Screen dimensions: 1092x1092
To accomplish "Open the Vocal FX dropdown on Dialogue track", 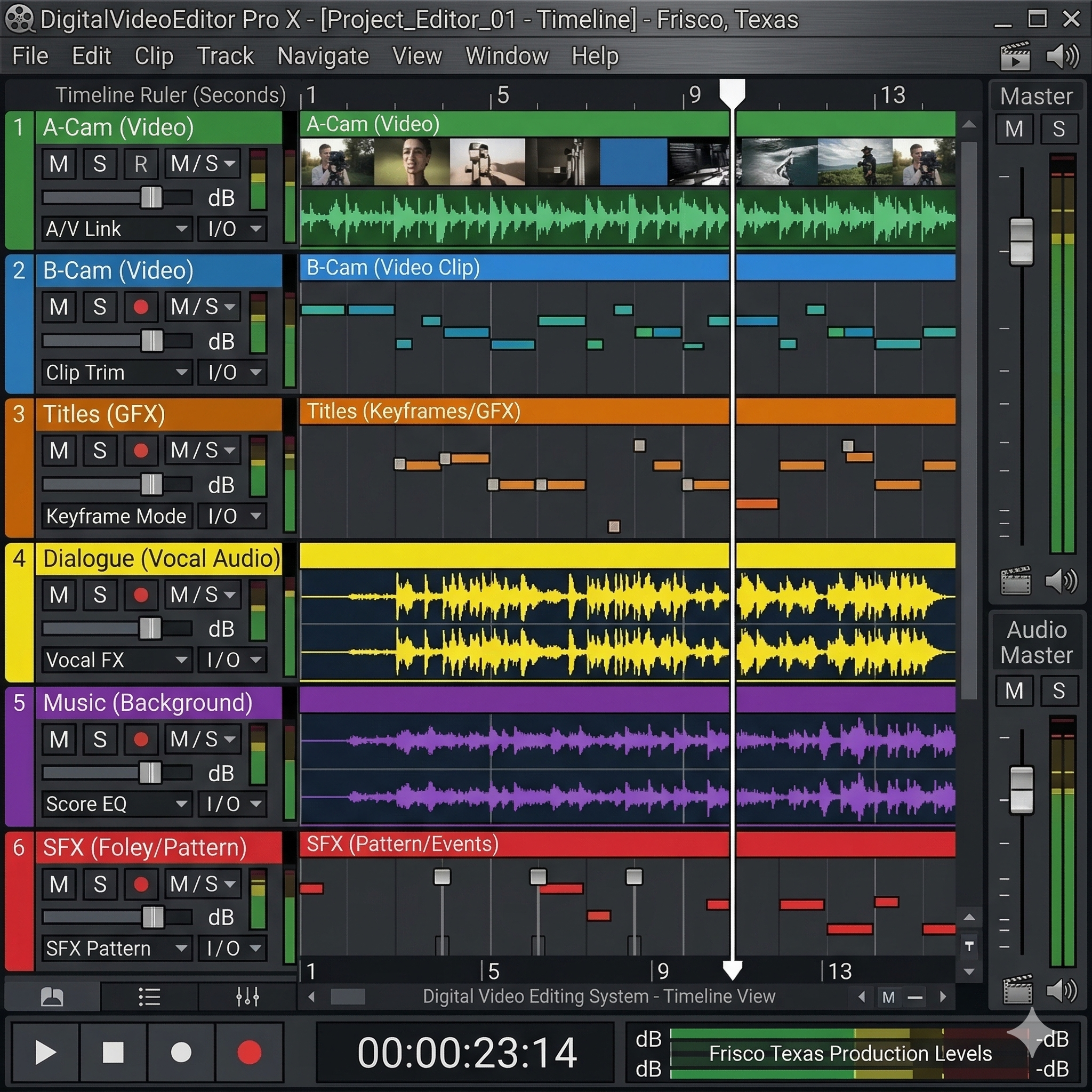I will [116, 660].
